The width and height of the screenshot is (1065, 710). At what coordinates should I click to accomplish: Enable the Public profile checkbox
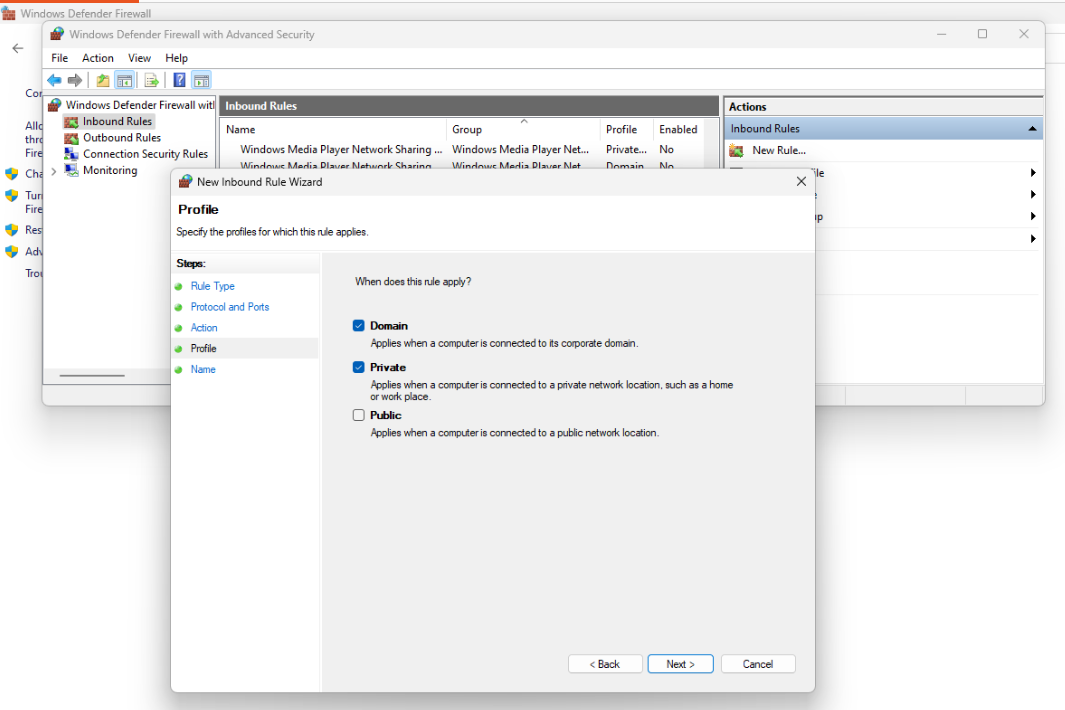pyautogui.click(x=359, y=415)
